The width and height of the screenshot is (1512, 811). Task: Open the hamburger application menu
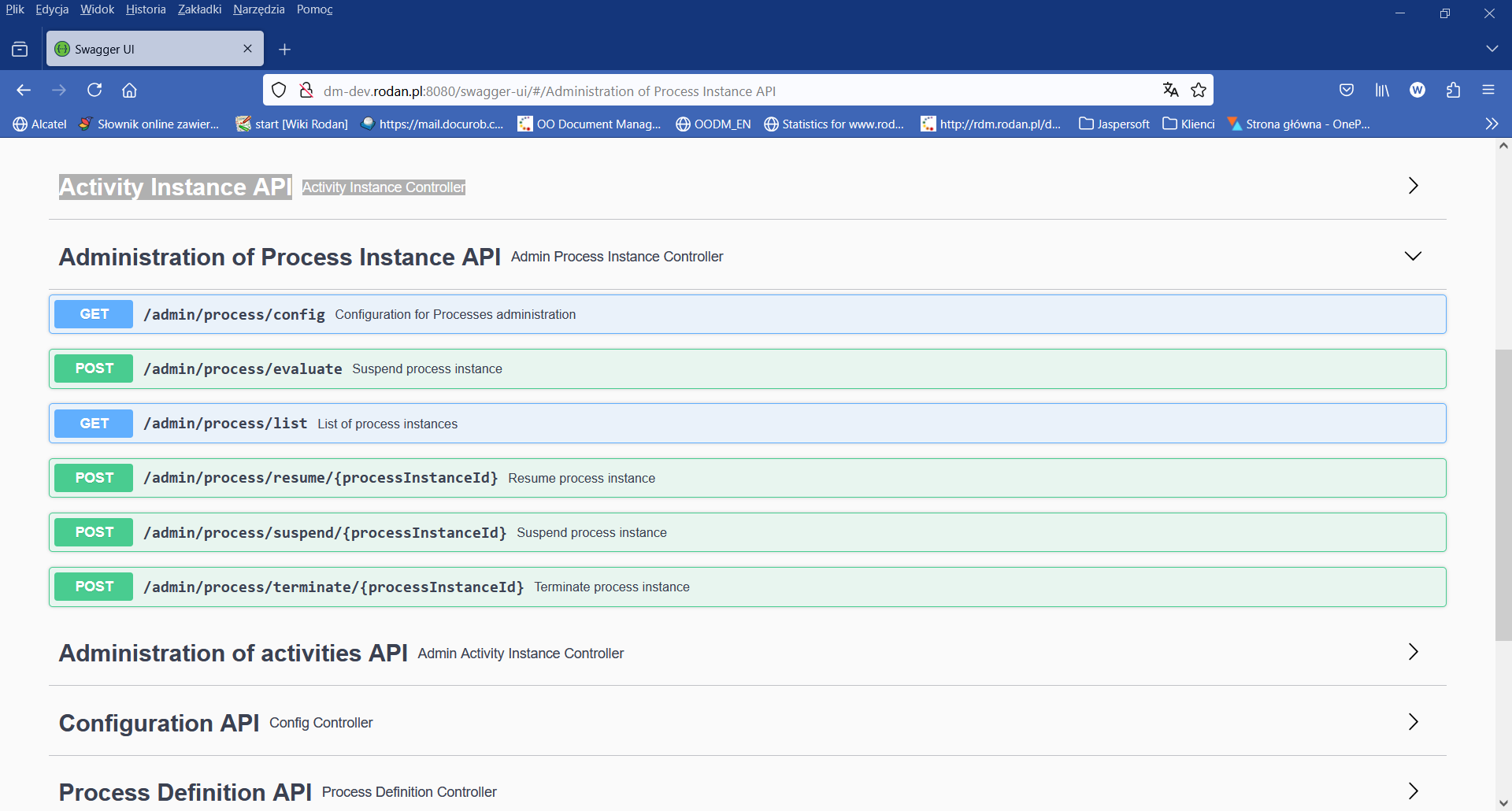pyautogui.click(x=1490, y=90)
